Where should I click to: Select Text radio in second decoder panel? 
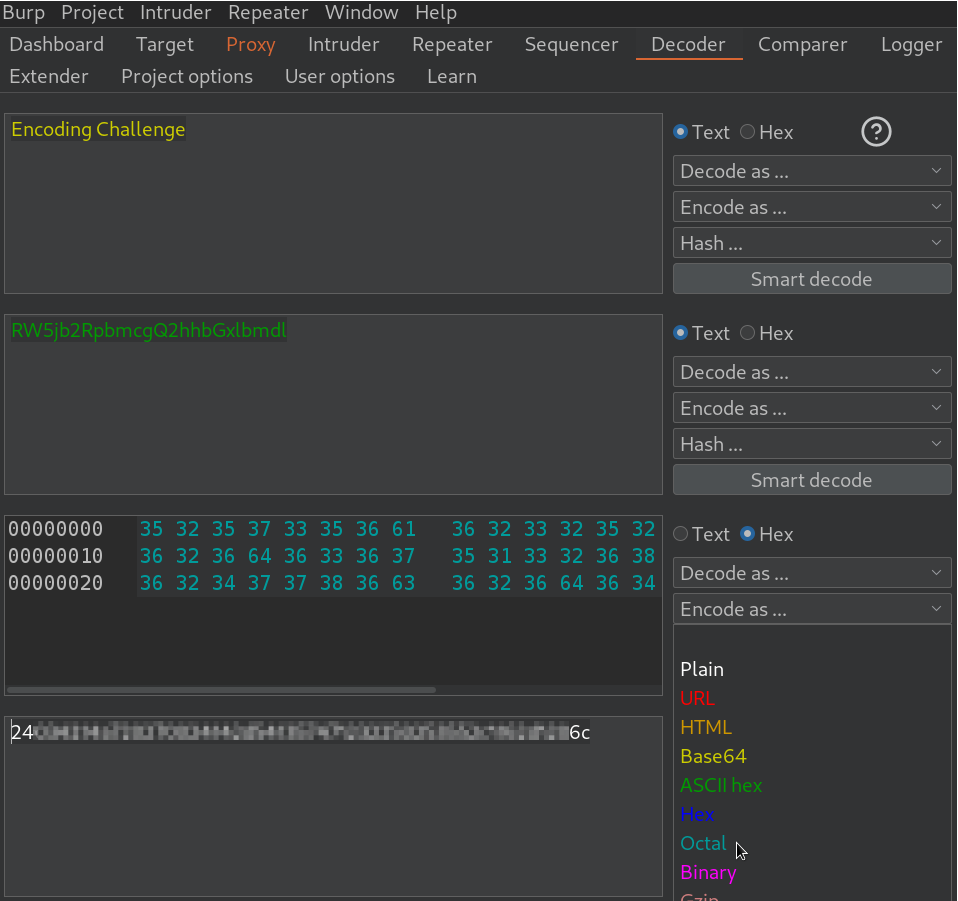click(680, 333)
